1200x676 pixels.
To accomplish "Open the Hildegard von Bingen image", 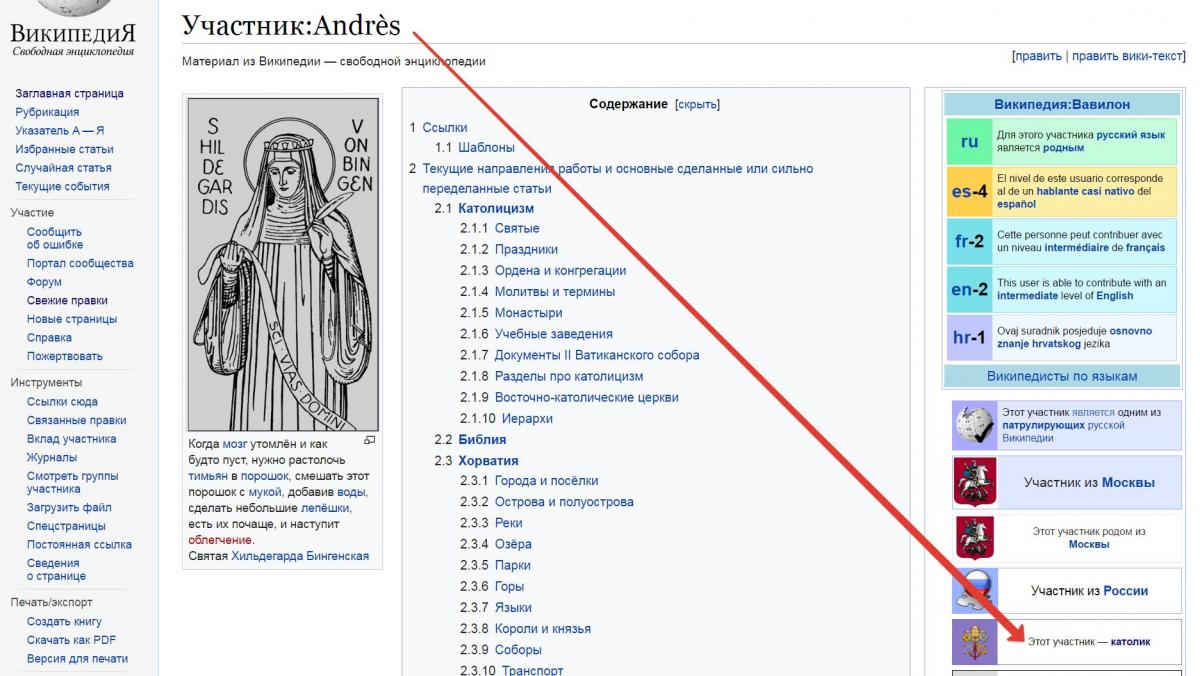I will [283, 264].
